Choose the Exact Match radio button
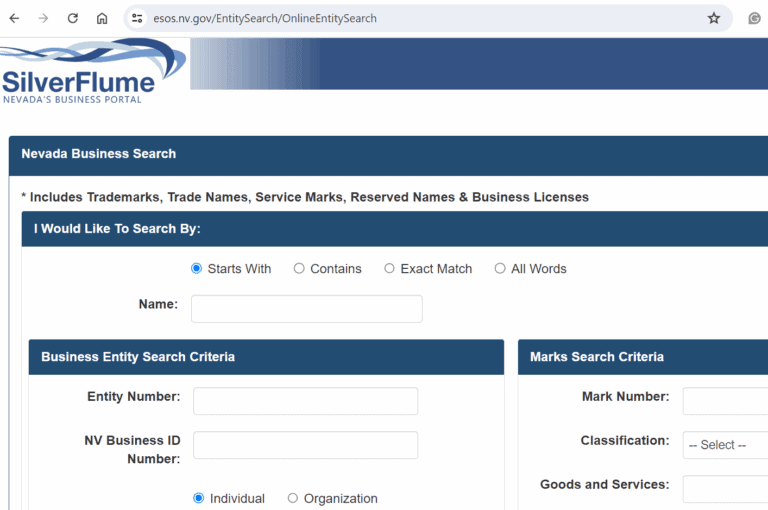 coord(390,269)
